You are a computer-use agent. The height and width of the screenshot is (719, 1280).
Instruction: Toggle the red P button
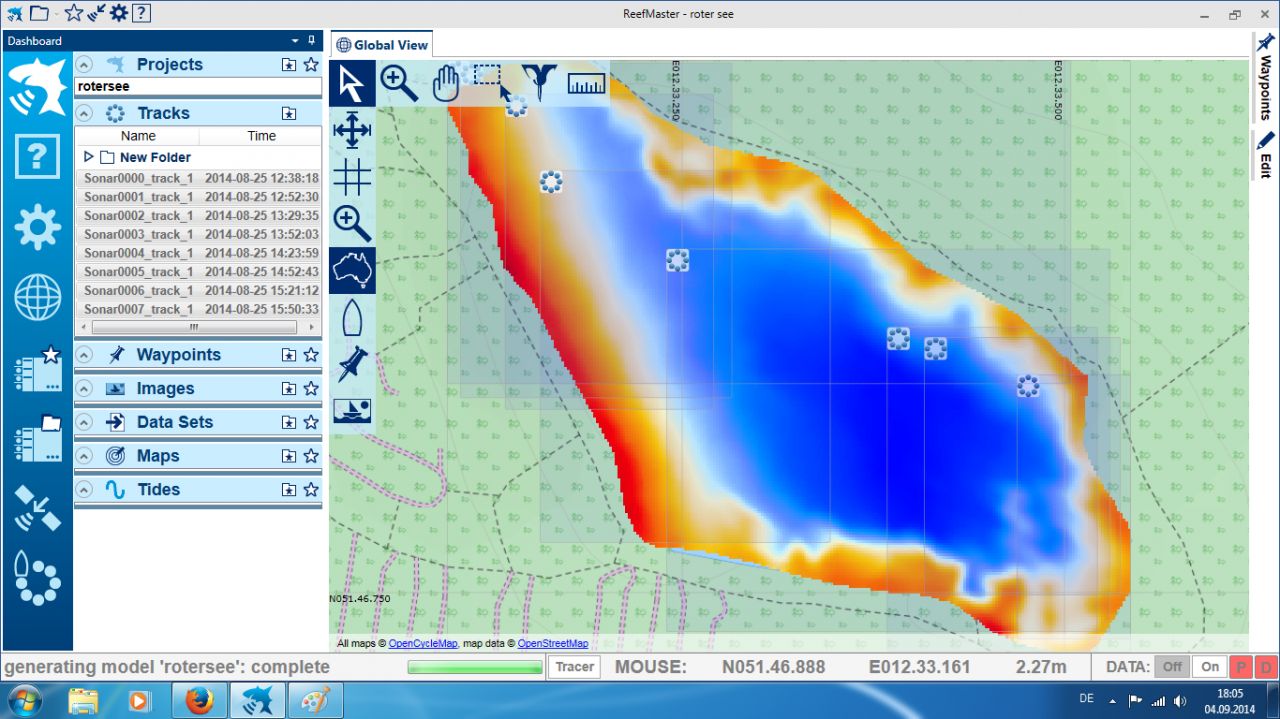coord(1241,667)
